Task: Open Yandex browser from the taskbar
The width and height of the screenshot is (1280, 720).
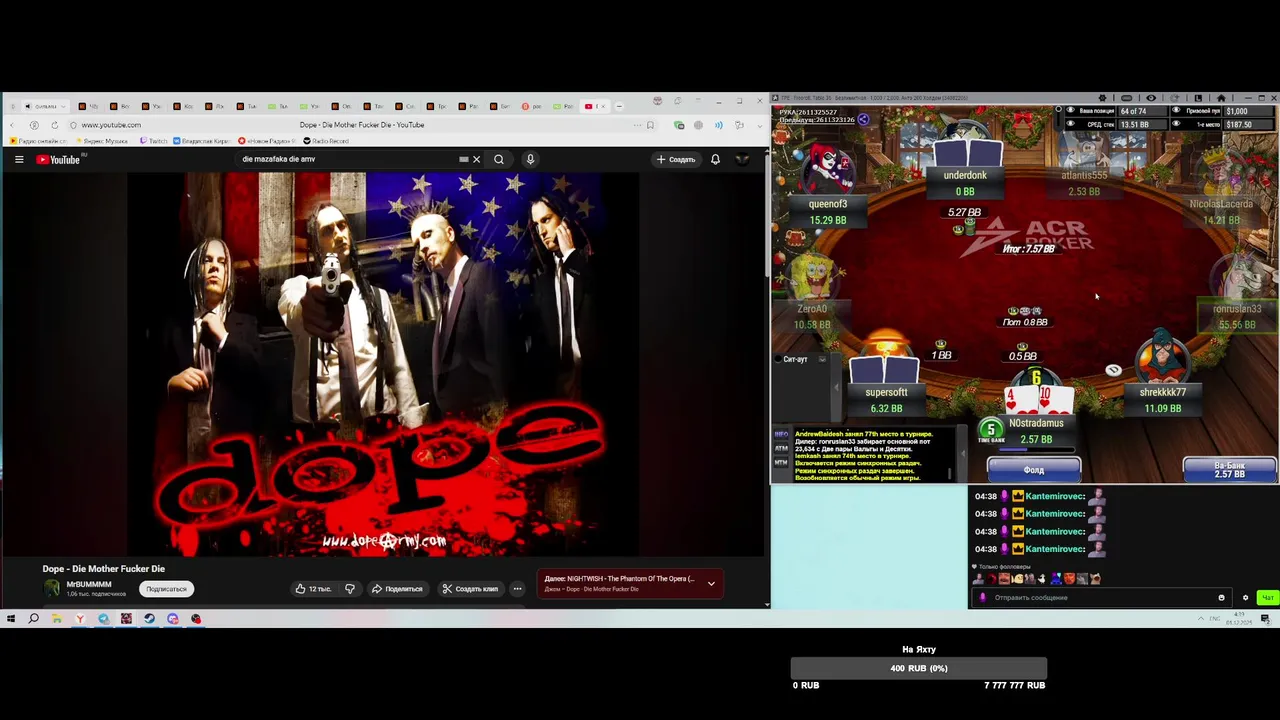Action: pyautogui.click(x=80, y=619)
